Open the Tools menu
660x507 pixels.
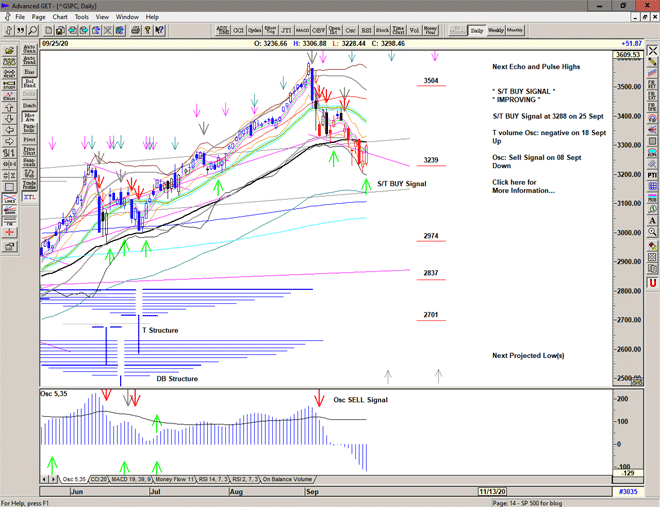(x=82, y=17)
